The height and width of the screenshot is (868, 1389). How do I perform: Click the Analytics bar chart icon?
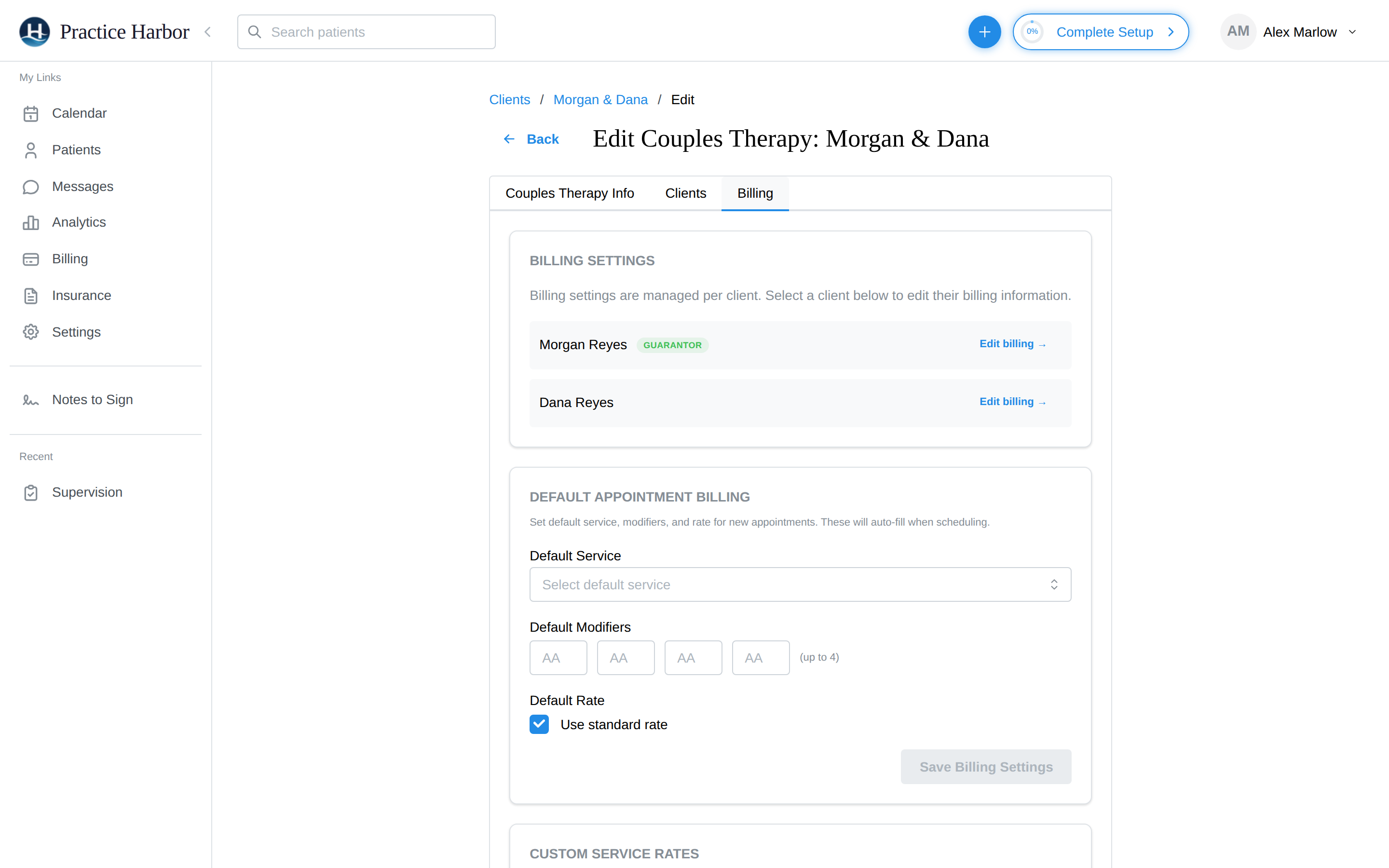point(31,223)
